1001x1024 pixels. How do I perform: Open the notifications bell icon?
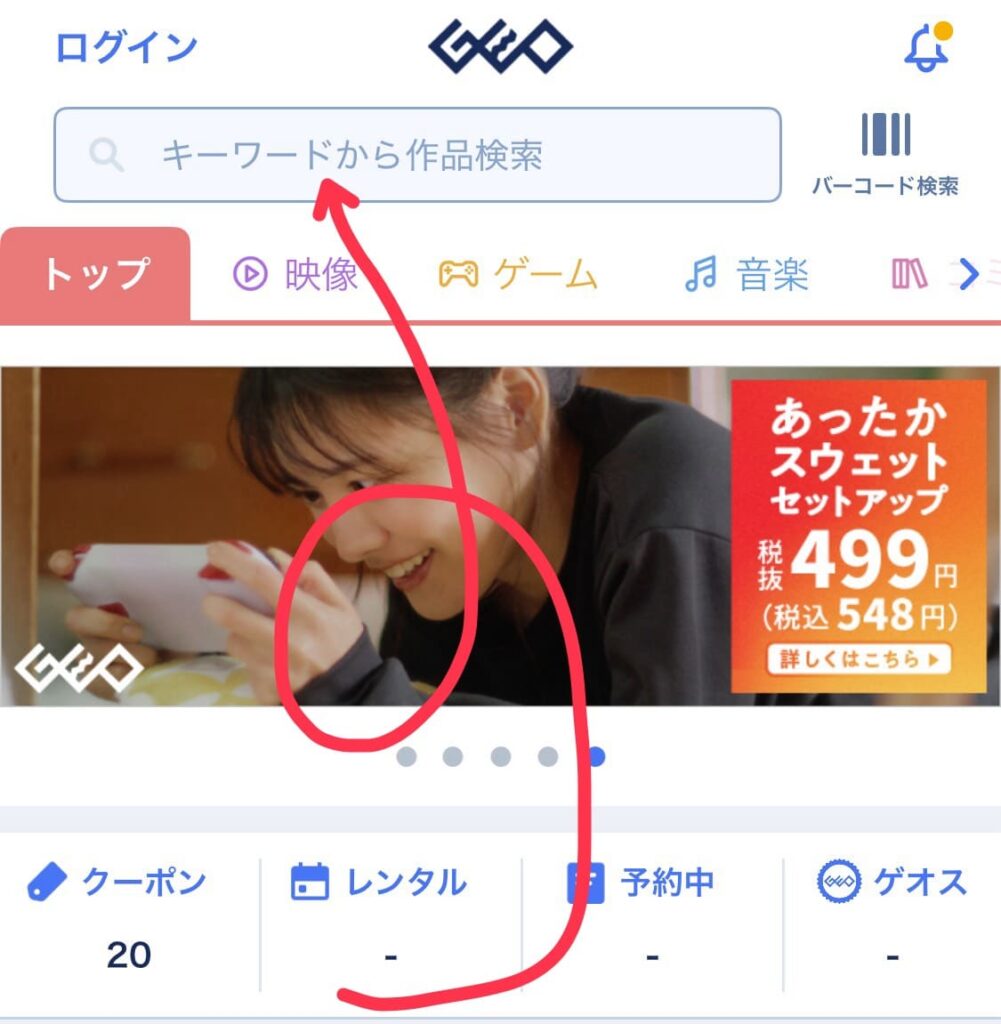(x=928, y=47)
